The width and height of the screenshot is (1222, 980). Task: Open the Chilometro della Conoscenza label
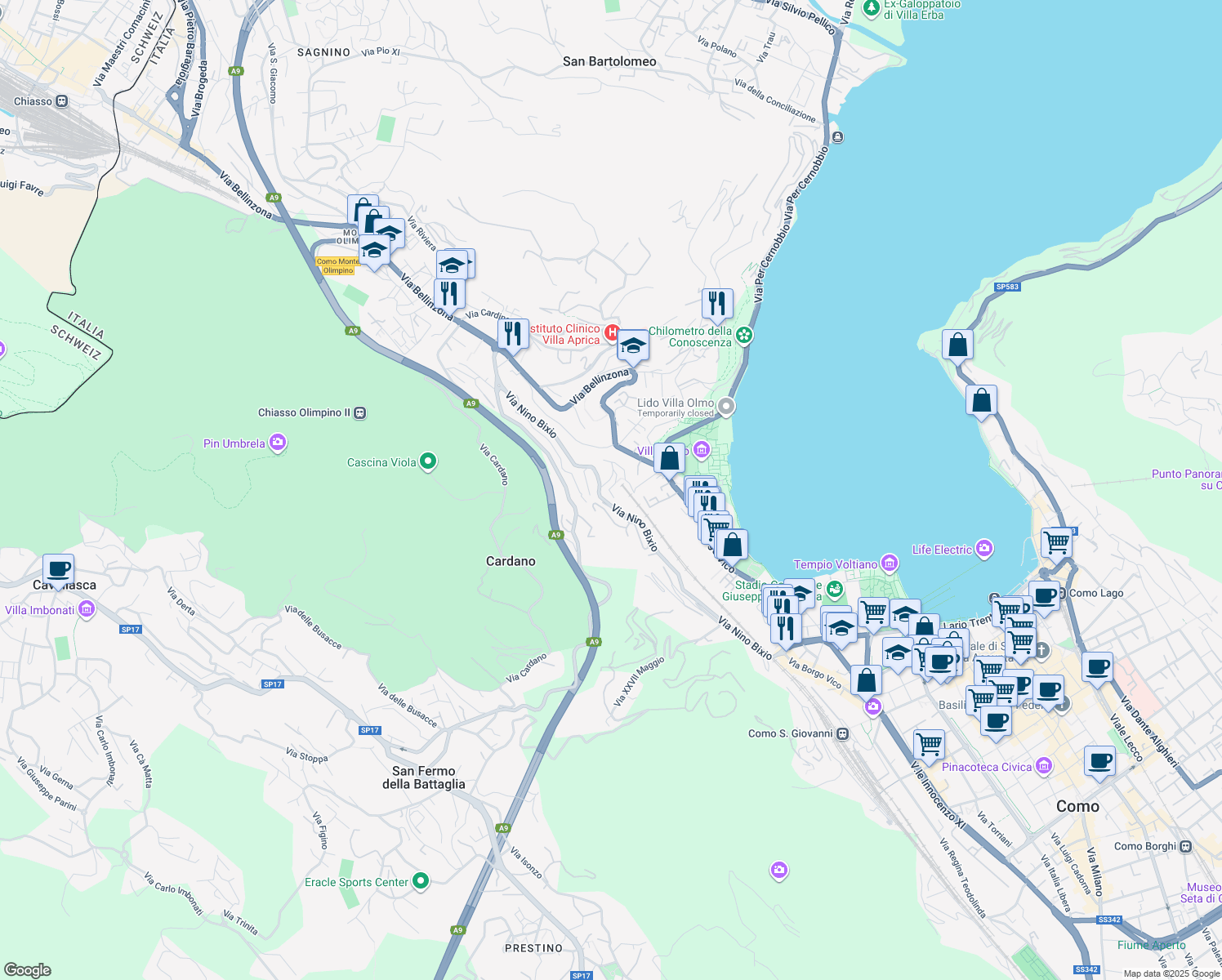pos(689,336)
